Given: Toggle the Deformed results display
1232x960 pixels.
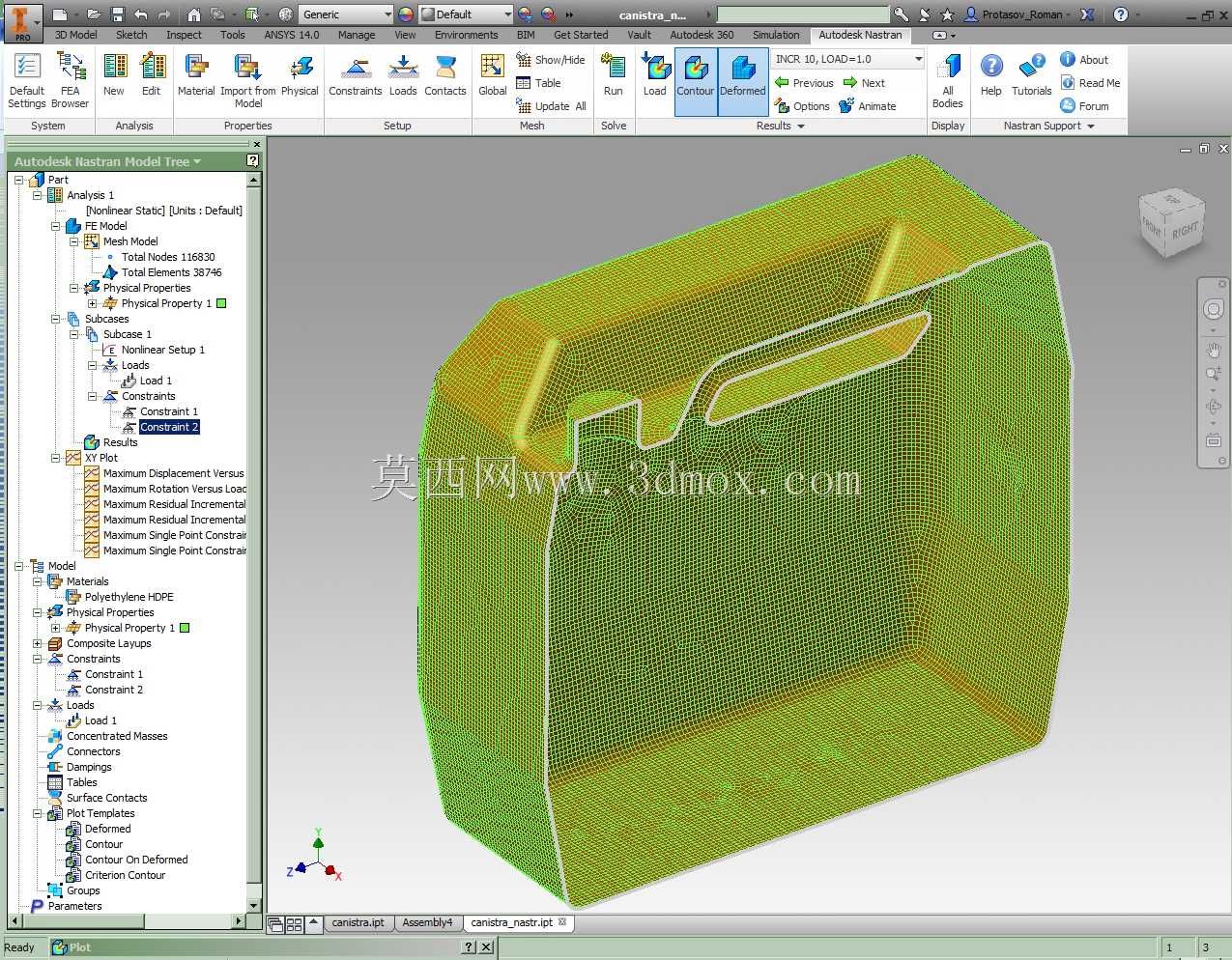Looking at the screenshot, I should pos(743,82).
